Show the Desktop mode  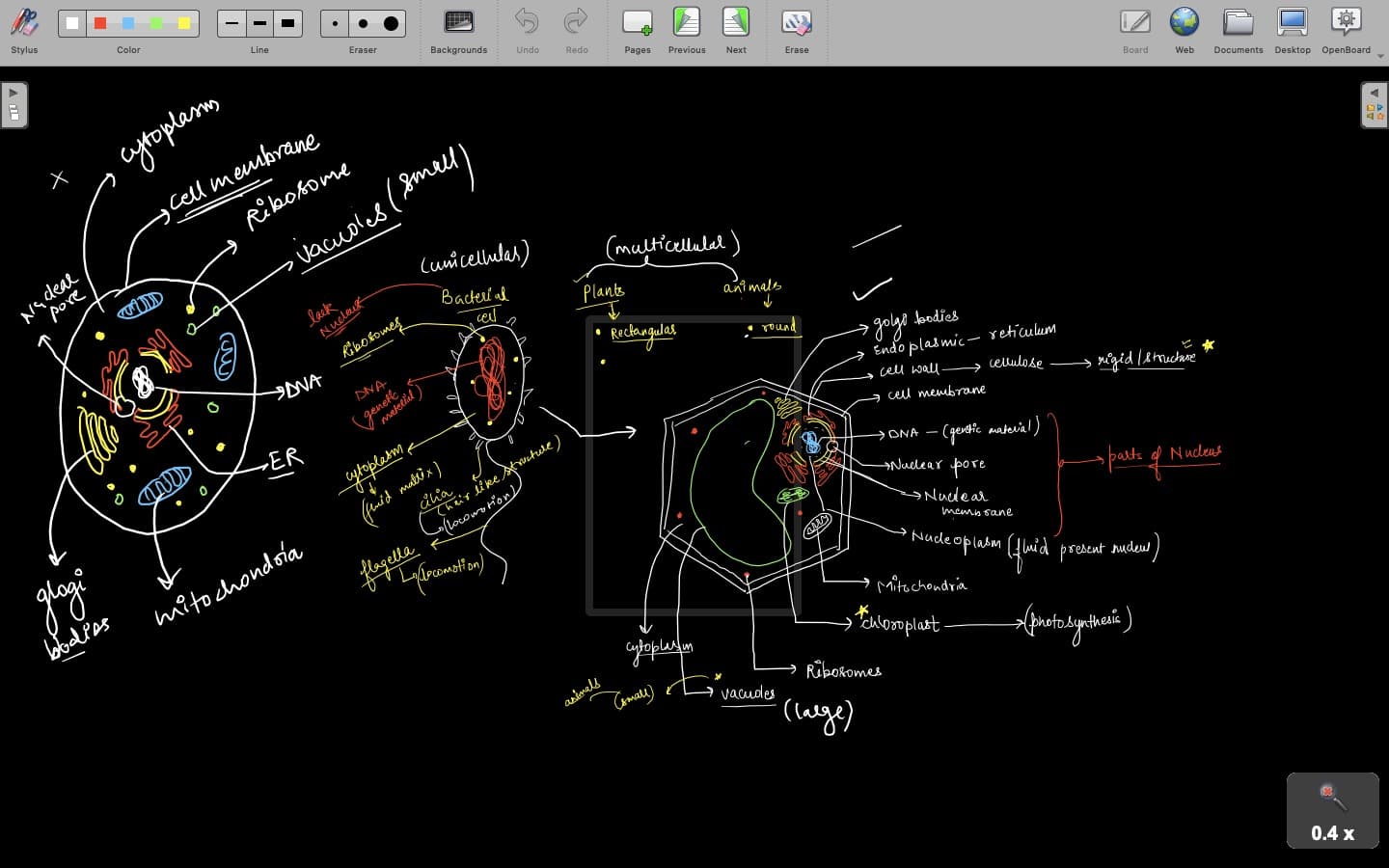click(1292, 23)
